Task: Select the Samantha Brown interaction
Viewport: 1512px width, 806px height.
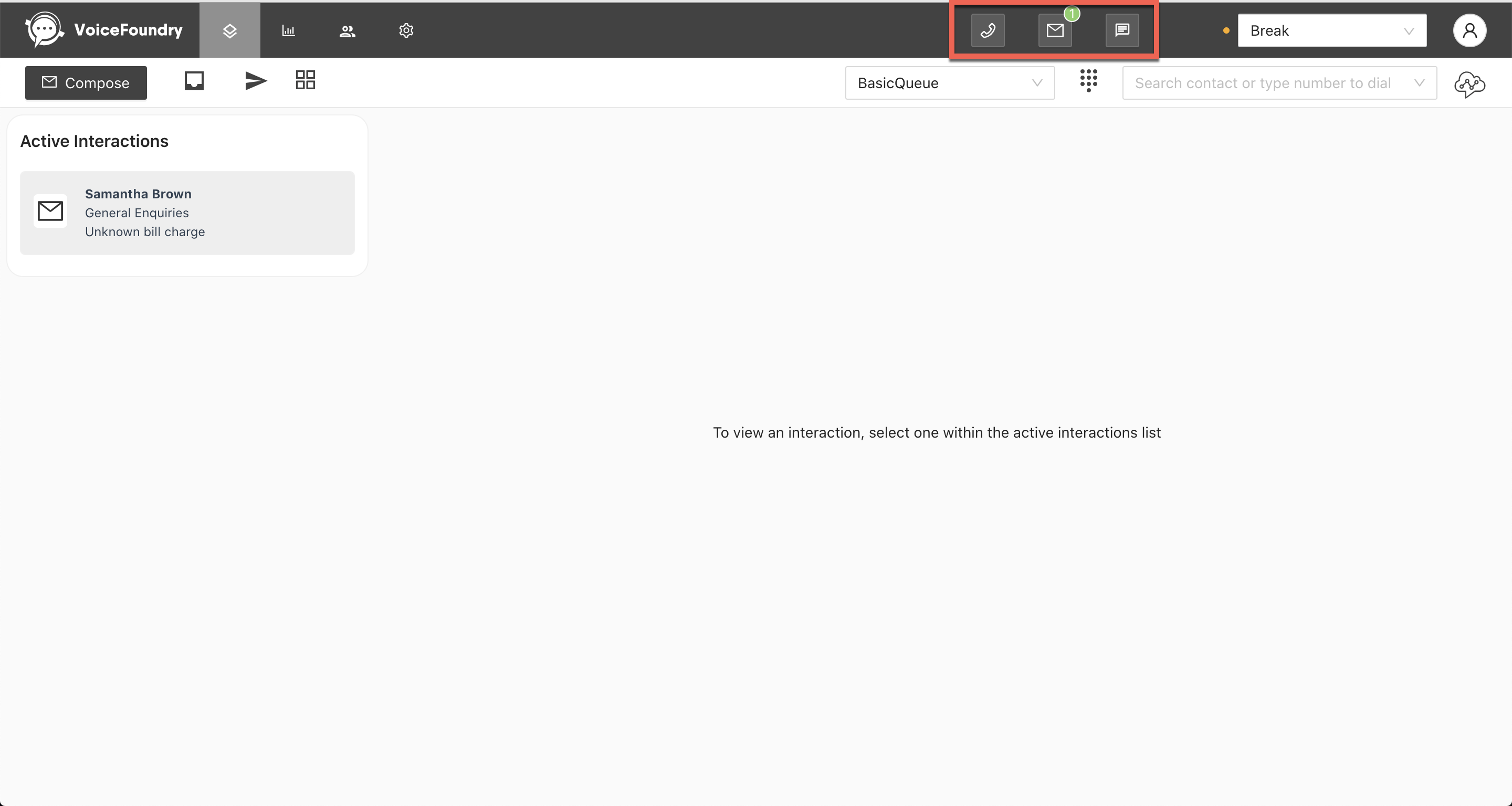Action: [187, 213]
